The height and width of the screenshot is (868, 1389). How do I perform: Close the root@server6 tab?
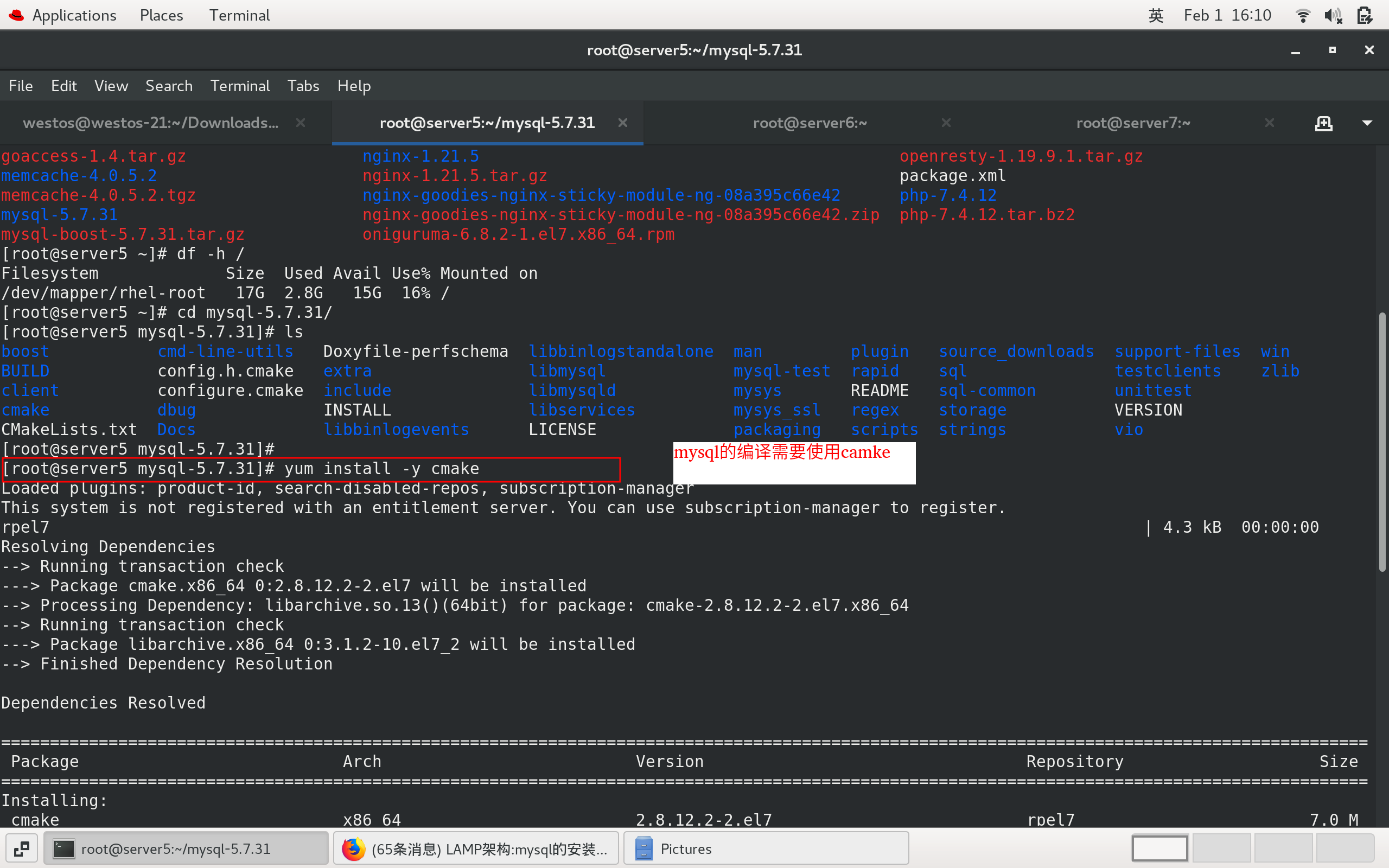point(946,122)
